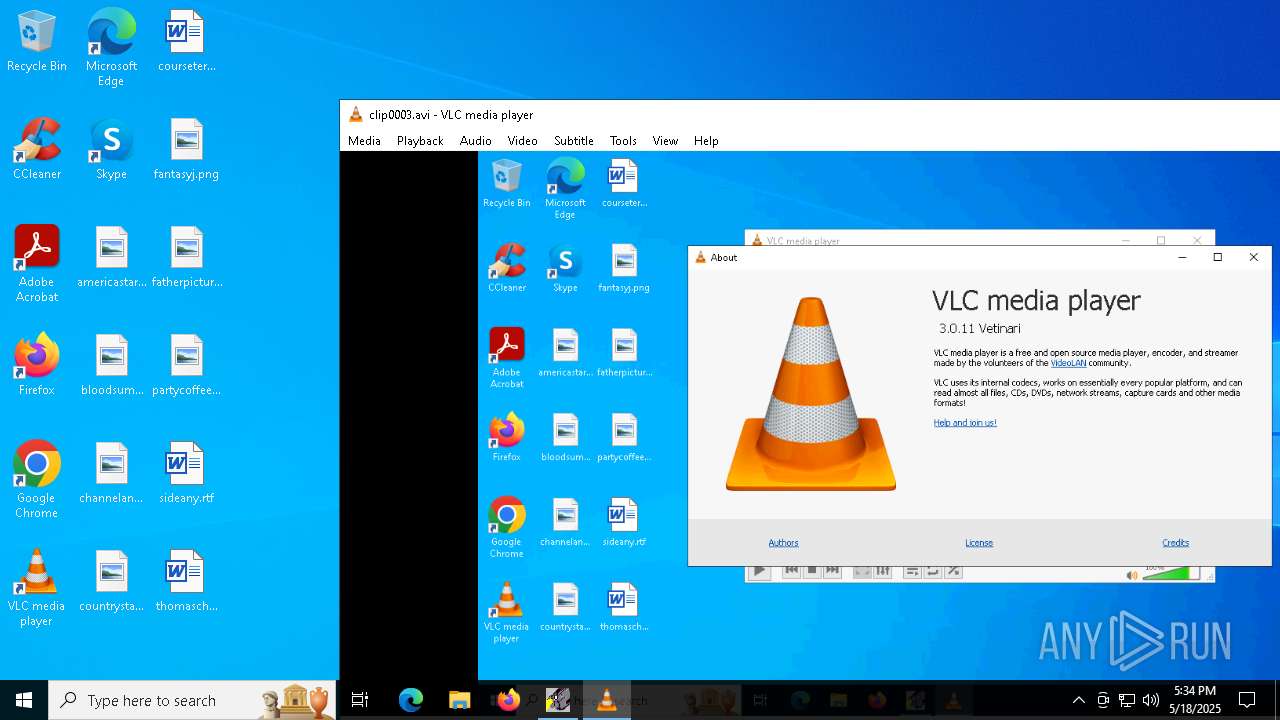Image resolution: width=1280 pixels, height=720 pixels.
Task: Open the Subtitle menu in VLC
Action: pos(574,141)
